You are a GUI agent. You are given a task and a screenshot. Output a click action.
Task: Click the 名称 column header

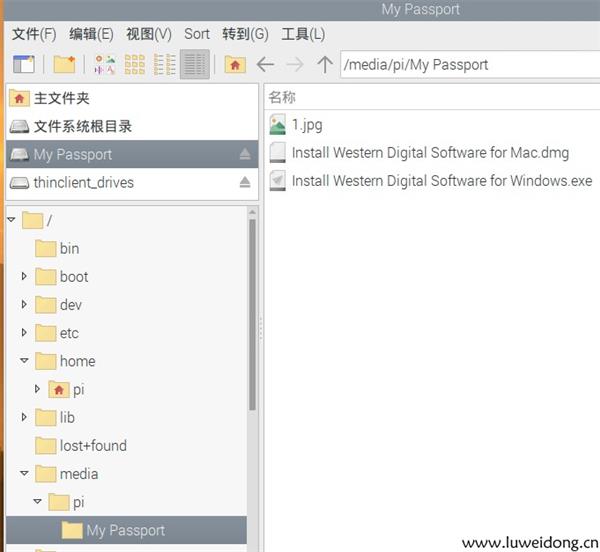tap(283, 97)
